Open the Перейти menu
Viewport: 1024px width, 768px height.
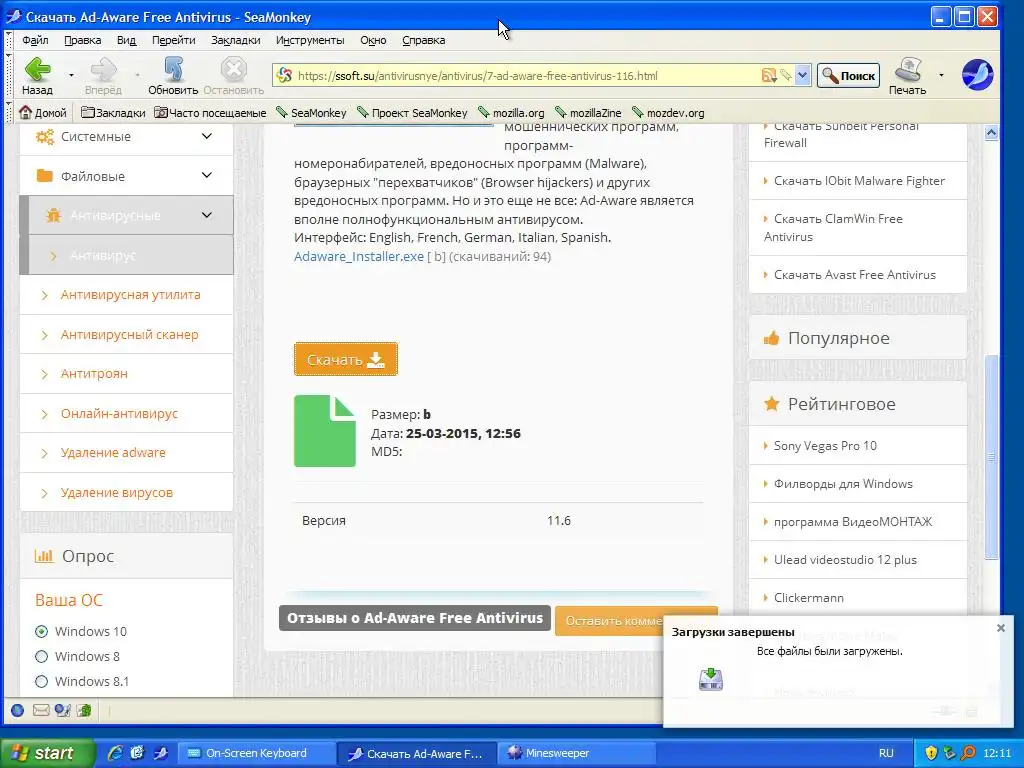tap(174, 40)
